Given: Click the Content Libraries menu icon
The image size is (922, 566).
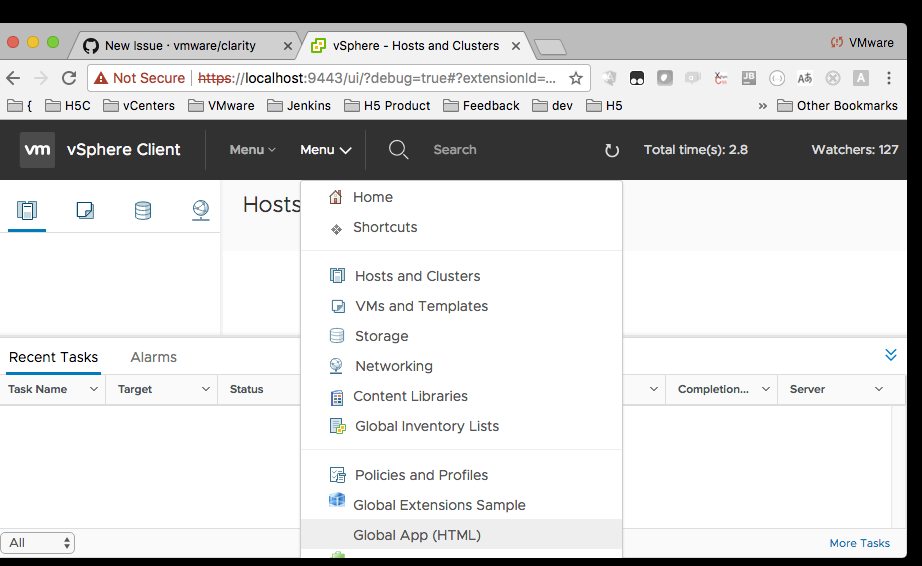Looking at the screenshot, I should tap(336, 398).
